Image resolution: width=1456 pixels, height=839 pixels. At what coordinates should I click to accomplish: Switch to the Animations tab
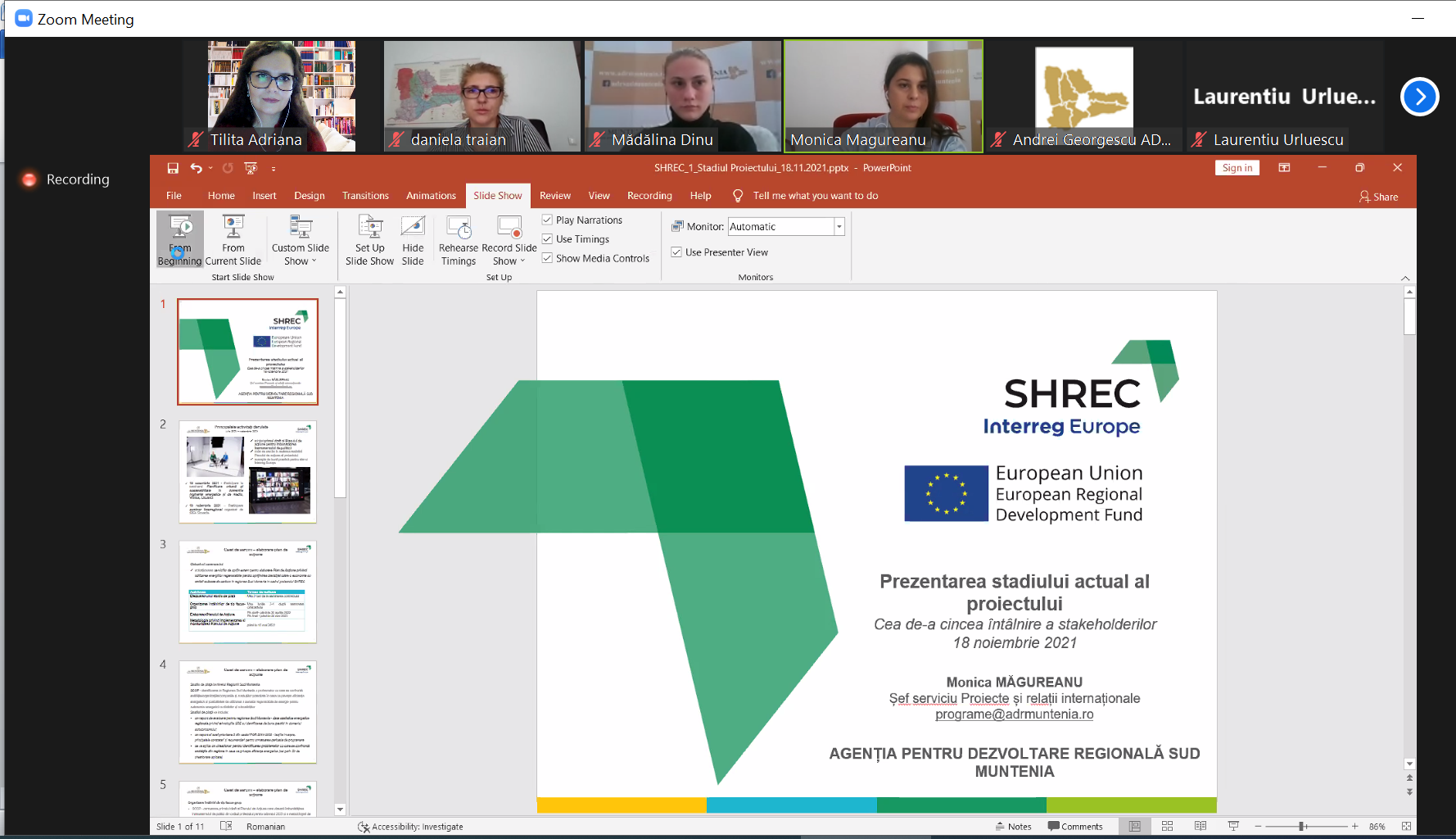(x=431, y=196)
